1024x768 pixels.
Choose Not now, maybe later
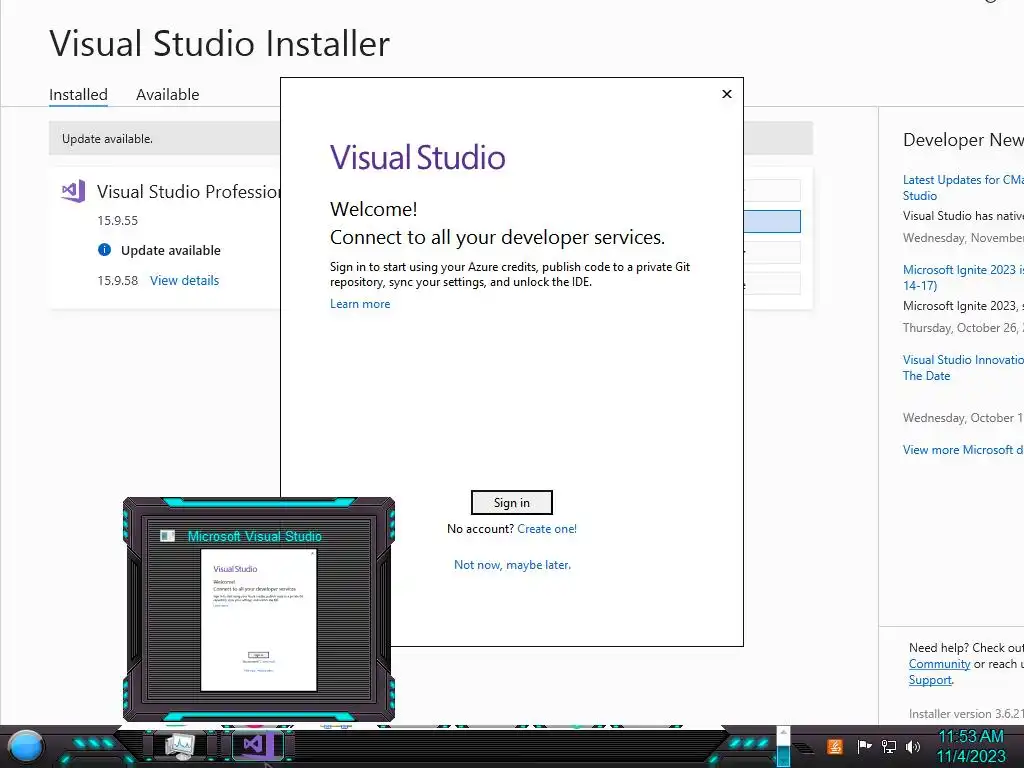pos(512,565)
